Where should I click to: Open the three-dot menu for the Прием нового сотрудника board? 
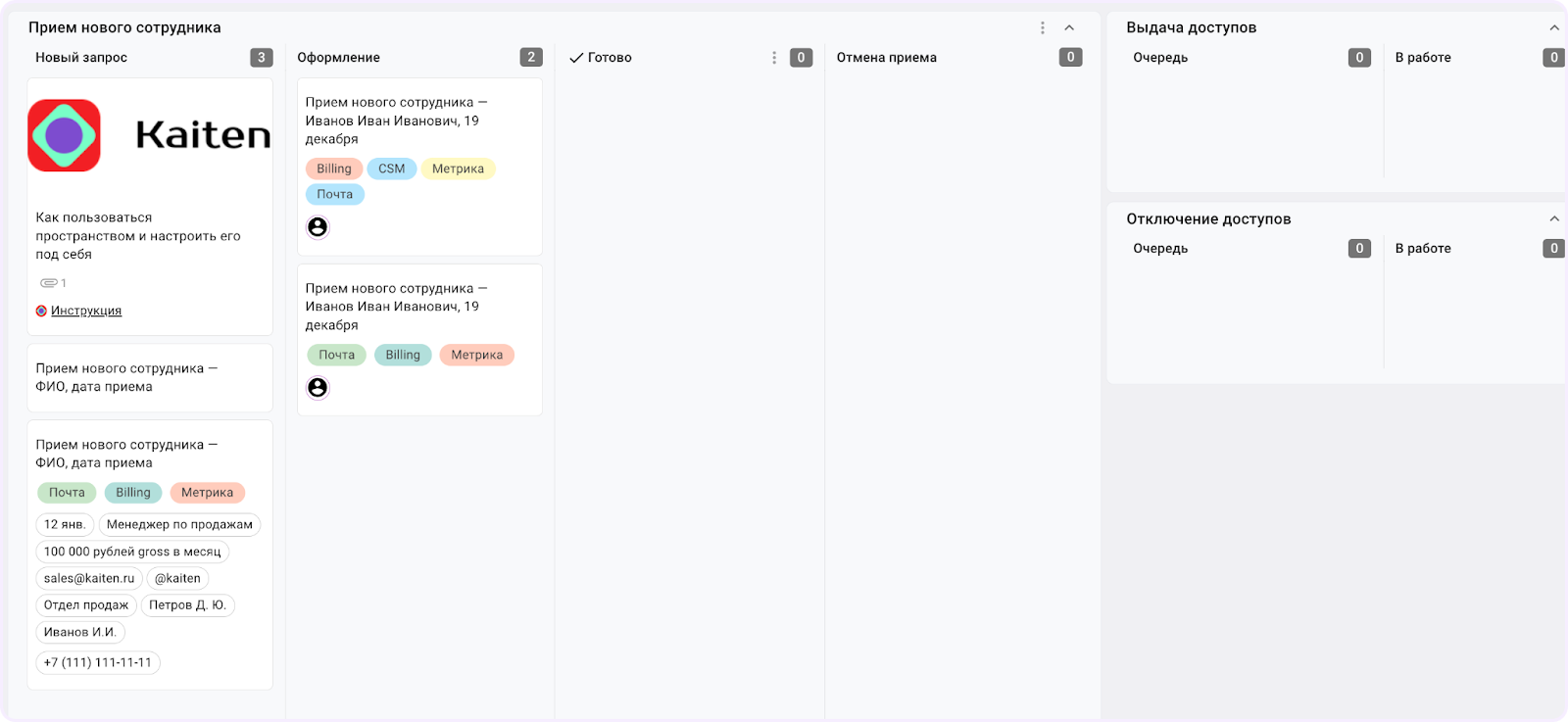coord(1042,28)
